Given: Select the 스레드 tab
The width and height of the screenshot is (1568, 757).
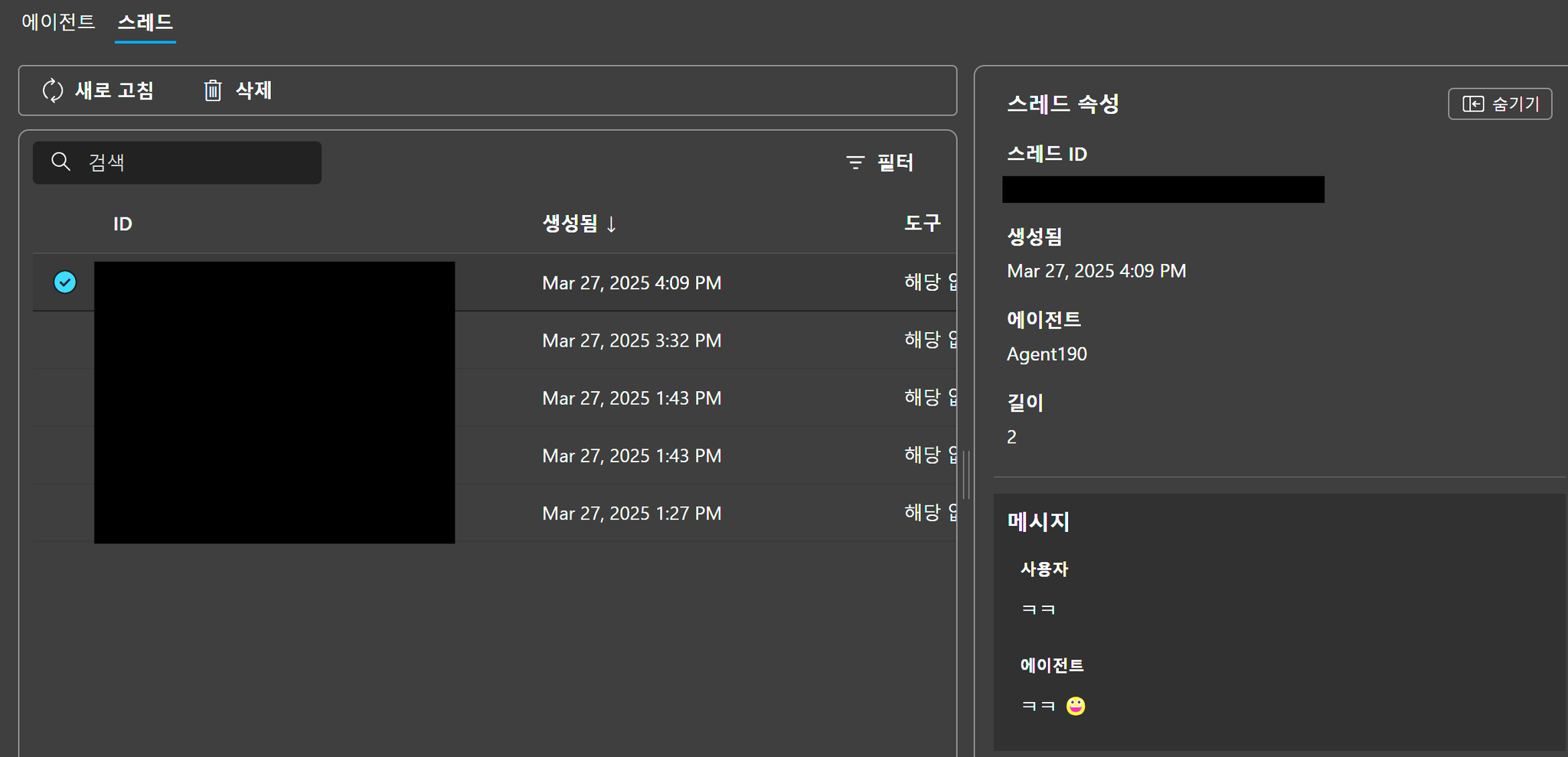Looking at the screenshot, I should tap(145, 21).
